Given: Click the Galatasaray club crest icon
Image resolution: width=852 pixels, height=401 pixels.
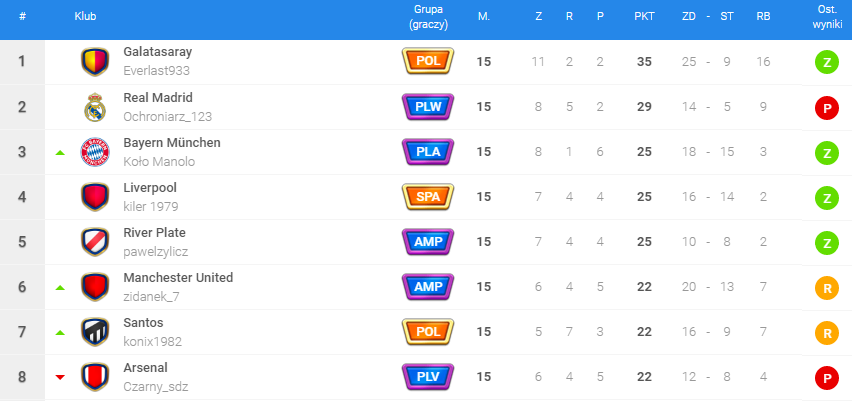Looking at the screenshot, I should click(94, 62).
